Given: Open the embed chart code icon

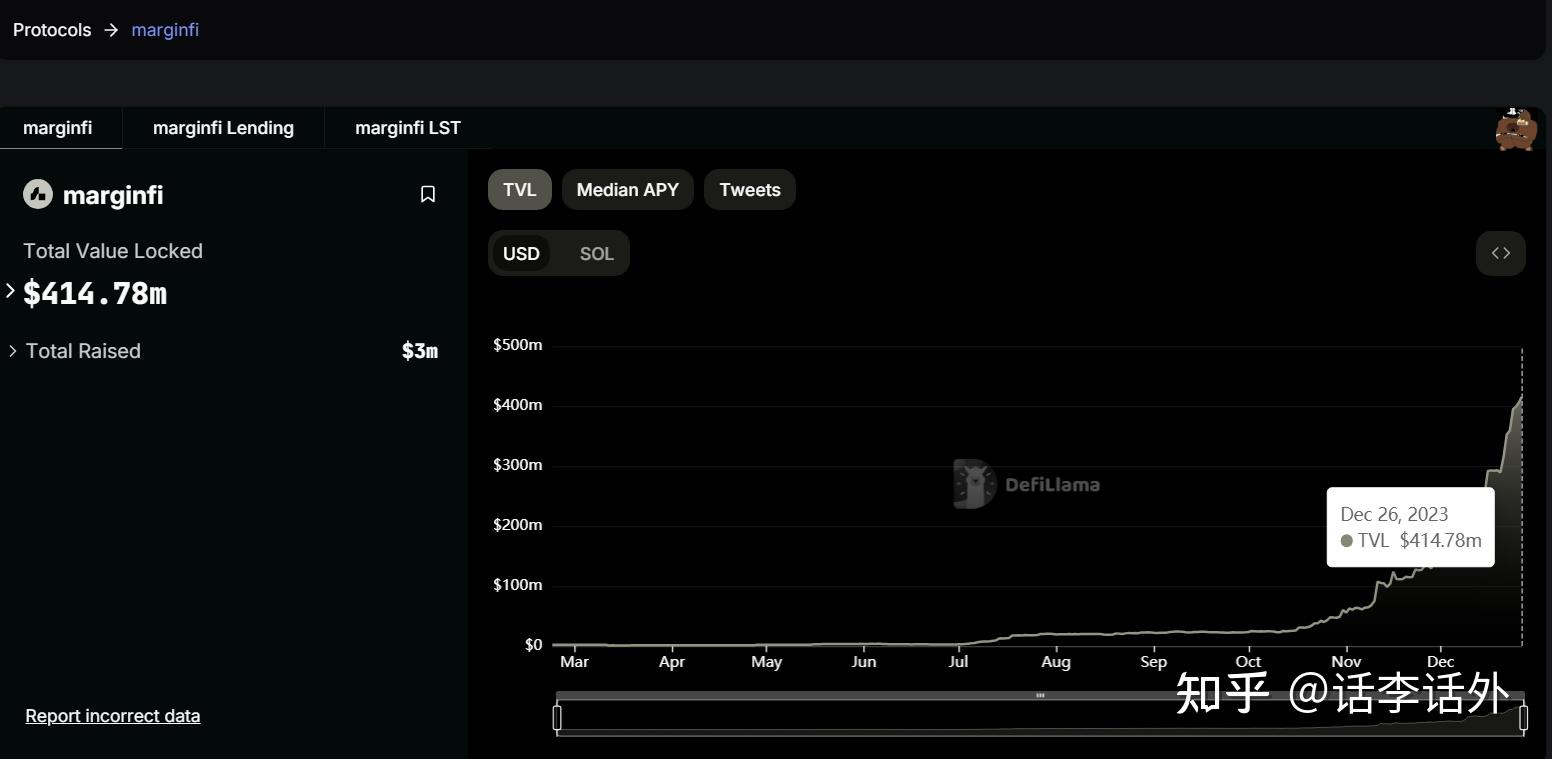Looking at the screenshot, I should [1500, 253].
